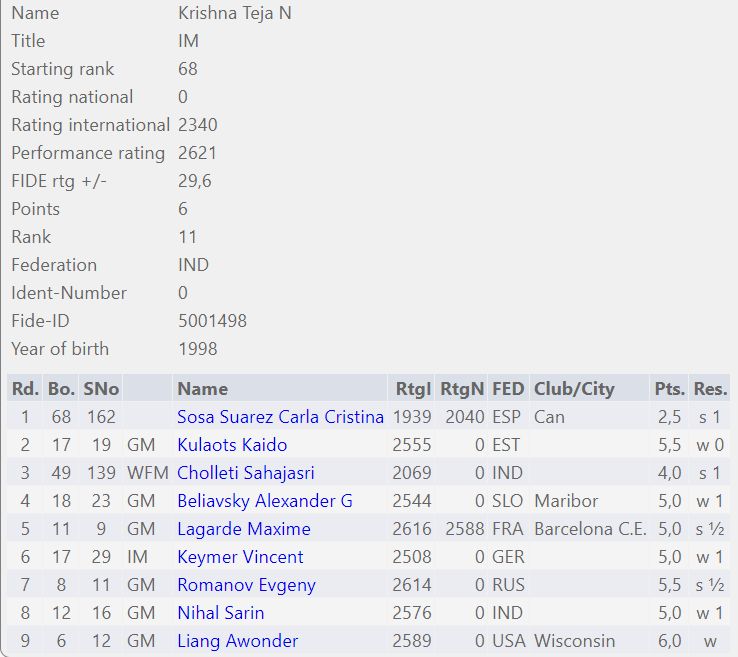
Task: Select the performance rating value 2621
Action: [x=197, y=153]
